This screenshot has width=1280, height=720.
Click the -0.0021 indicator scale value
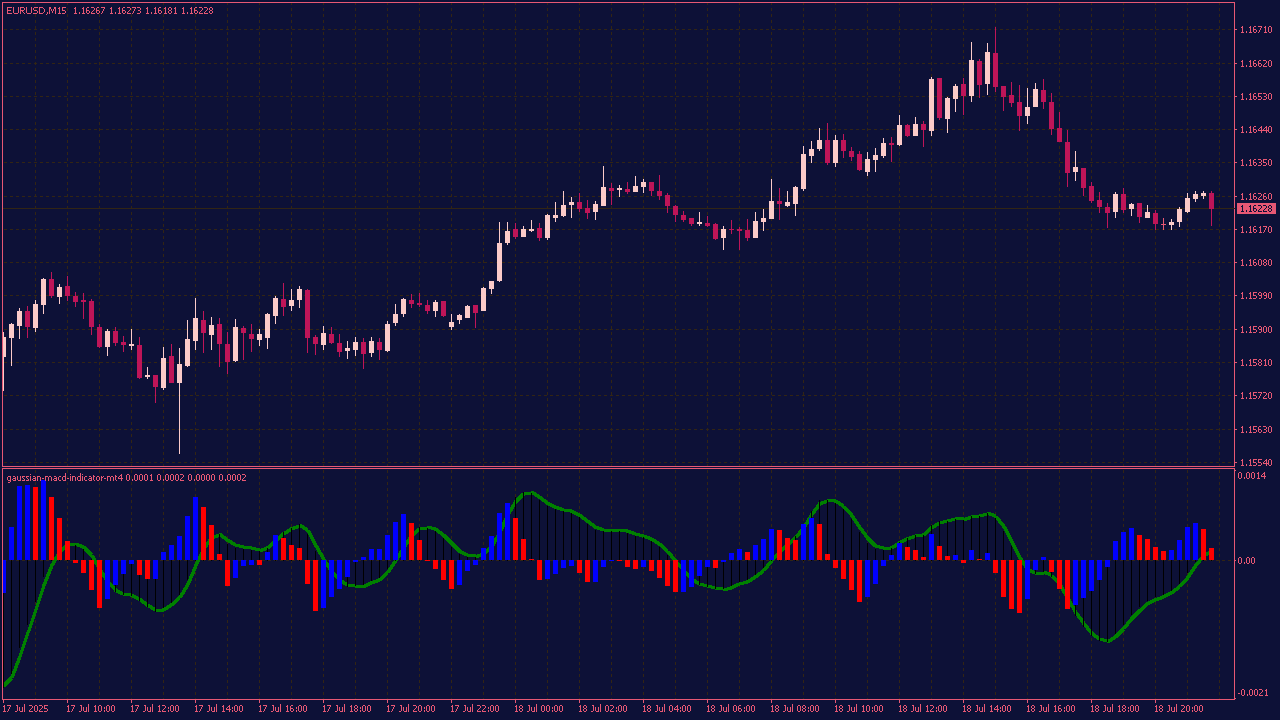tap(1252, 693)
